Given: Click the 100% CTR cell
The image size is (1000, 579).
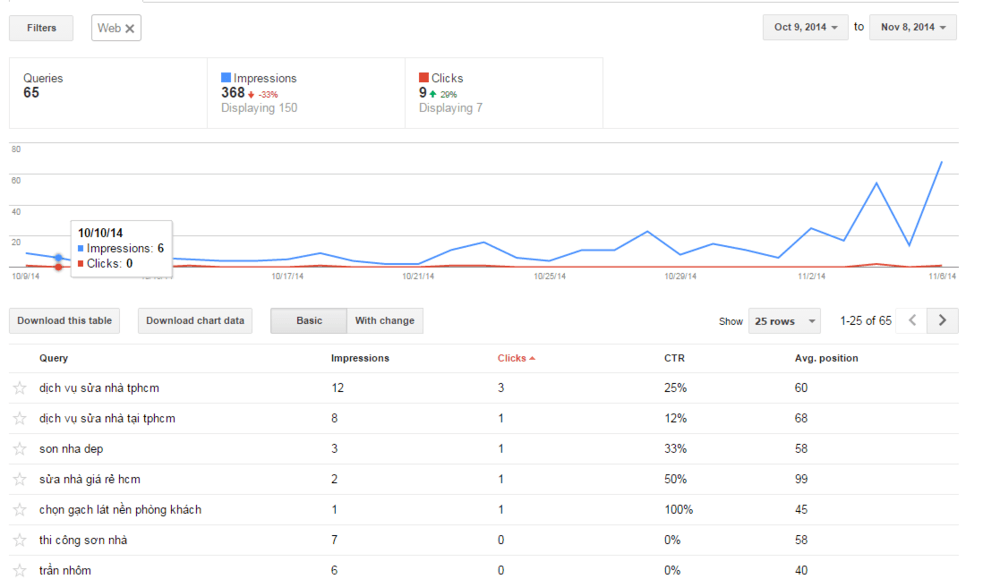Looking at the screenshot, I should click(679, 509).
